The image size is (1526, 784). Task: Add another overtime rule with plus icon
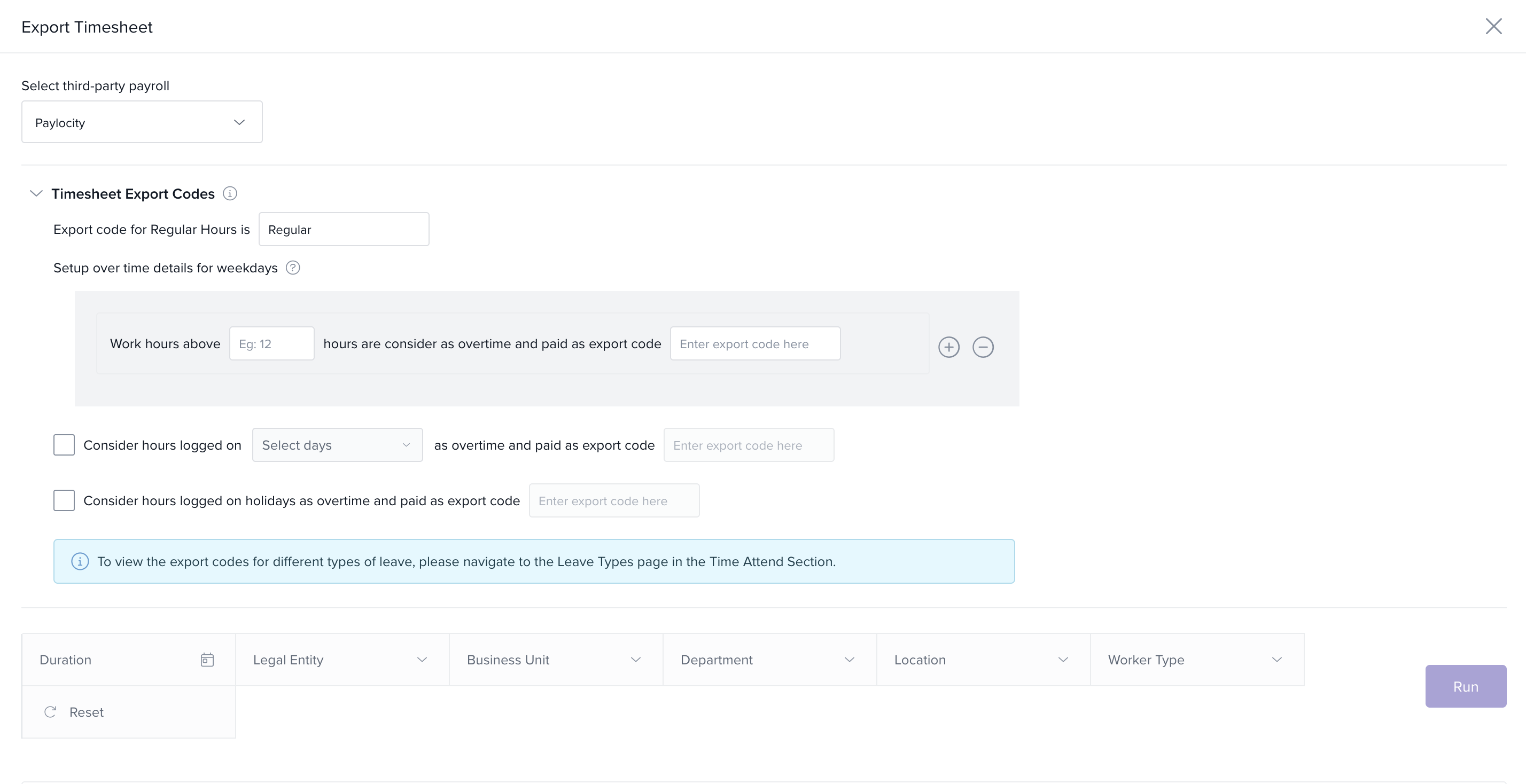(x=948, y=347)
